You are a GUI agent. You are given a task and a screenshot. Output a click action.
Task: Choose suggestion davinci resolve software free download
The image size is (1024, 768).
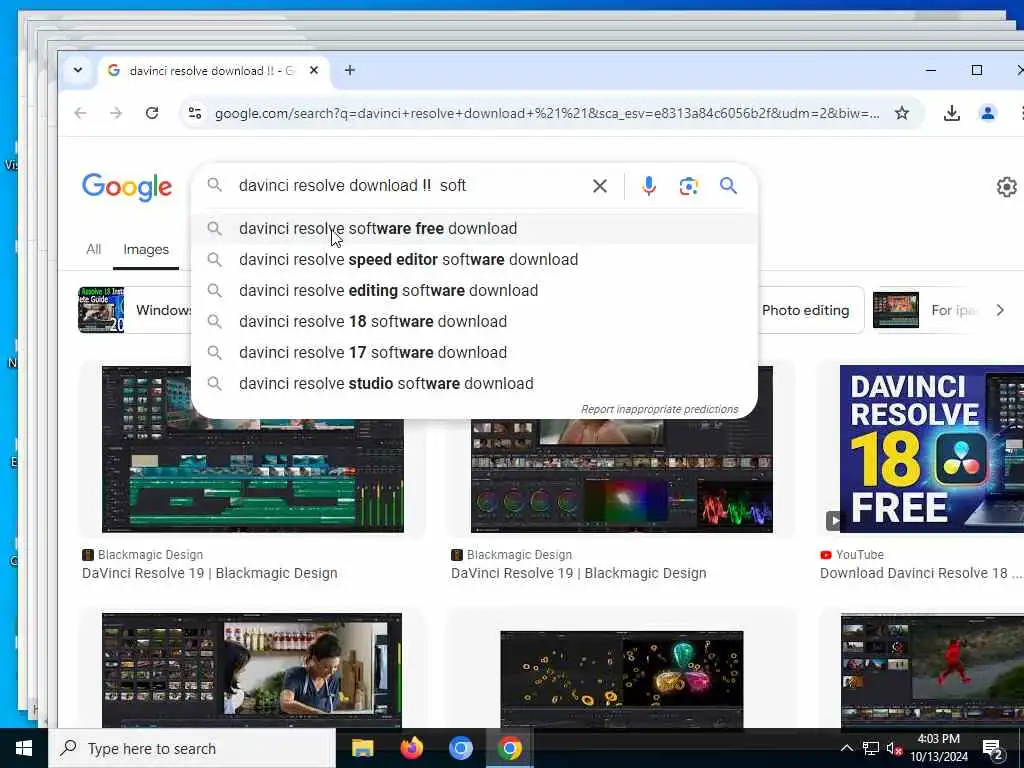474,229
